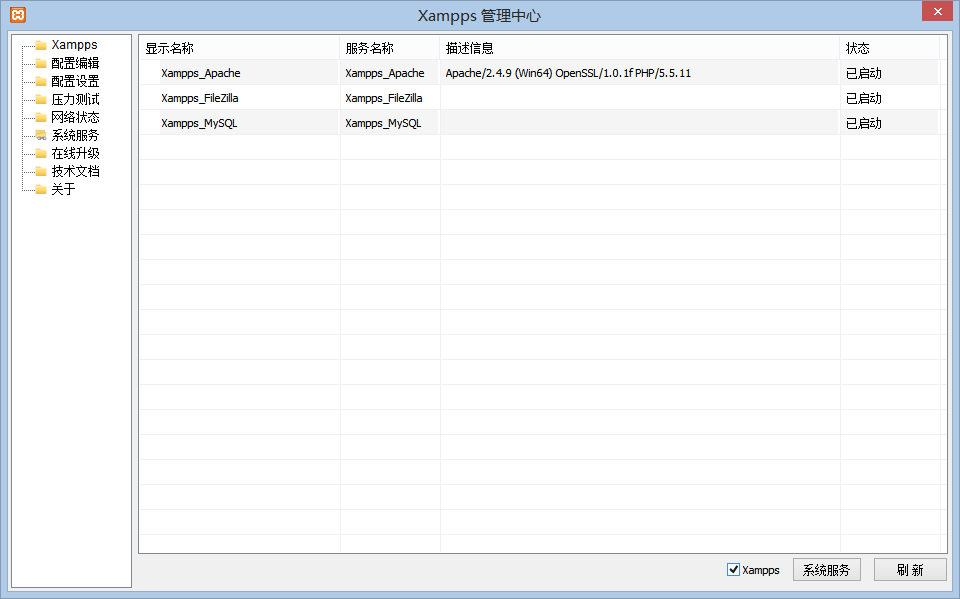The width and height of the screenshot is (960, 599).
Task: Click the 系统服务 button at bottom
Action: point(827,570)
